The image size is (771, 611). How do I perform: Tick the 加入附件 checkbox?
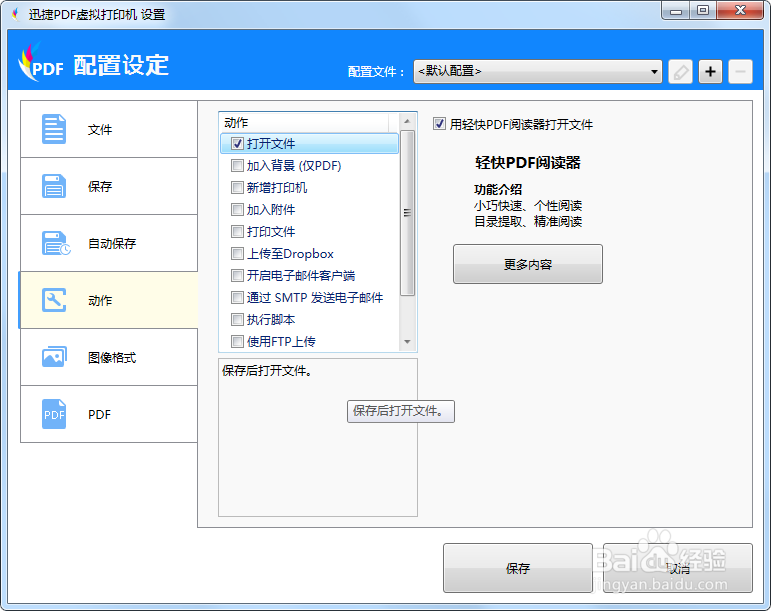237,209
